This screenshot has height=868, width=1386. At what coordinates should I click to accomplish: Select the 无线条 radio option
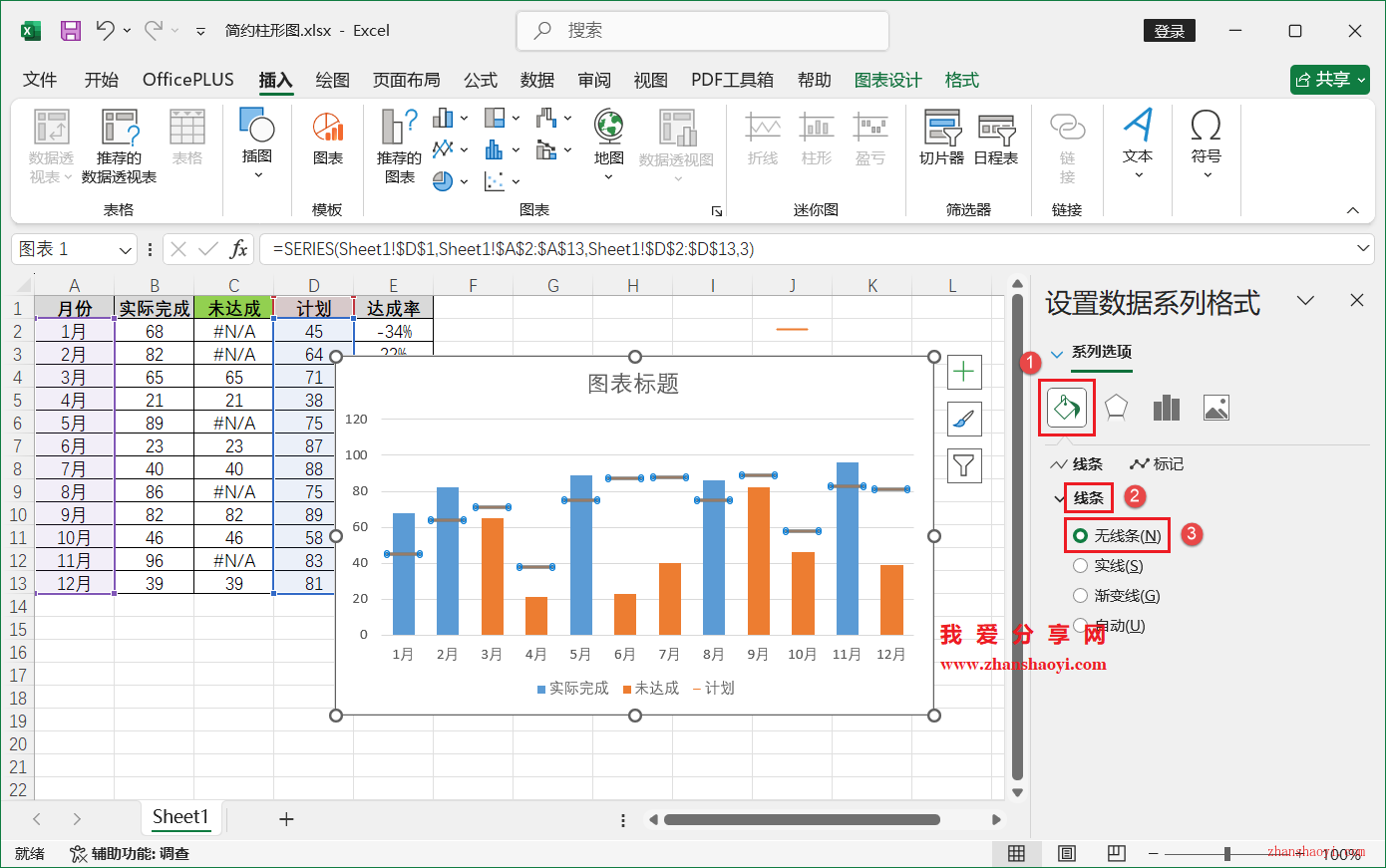tap(1117, 535)
